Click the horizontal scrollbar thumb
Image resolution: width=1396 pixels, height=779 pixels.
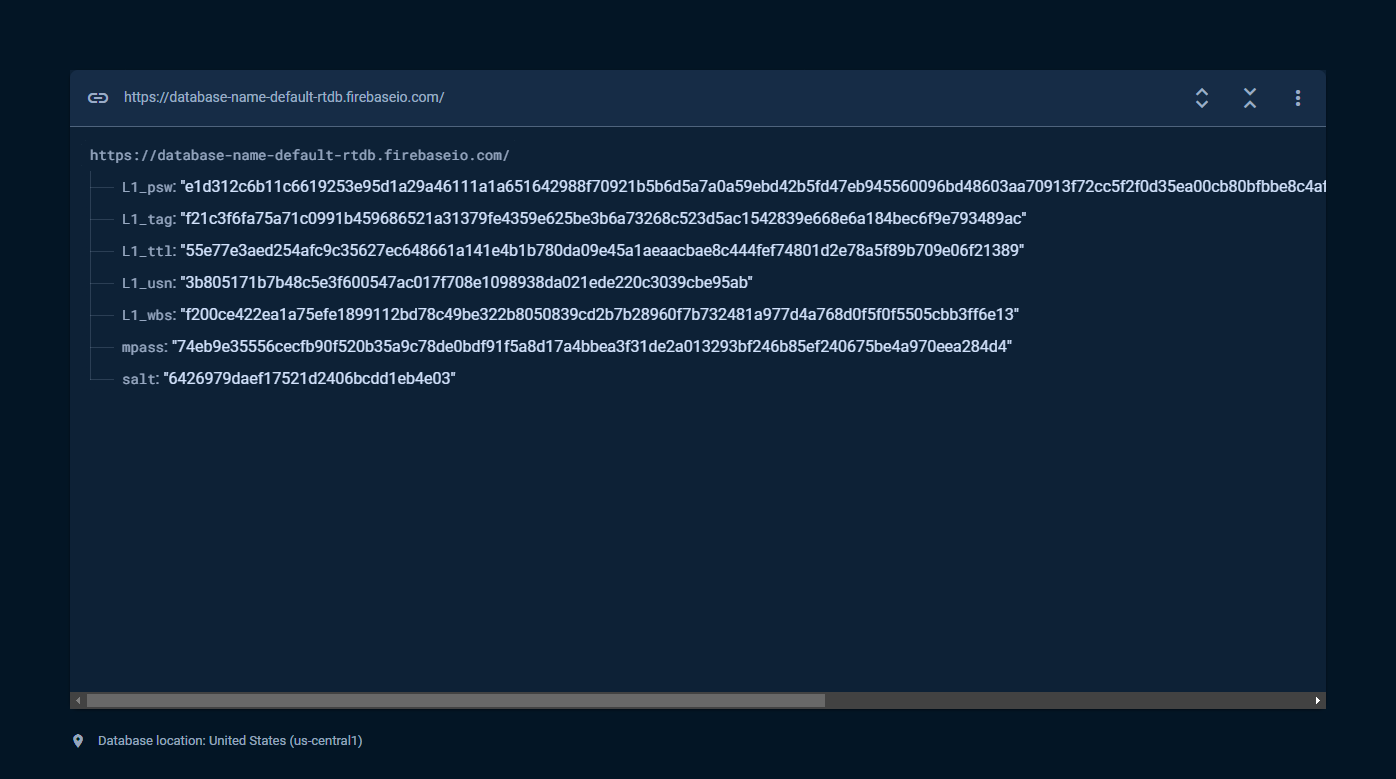(x=456, y=701)
